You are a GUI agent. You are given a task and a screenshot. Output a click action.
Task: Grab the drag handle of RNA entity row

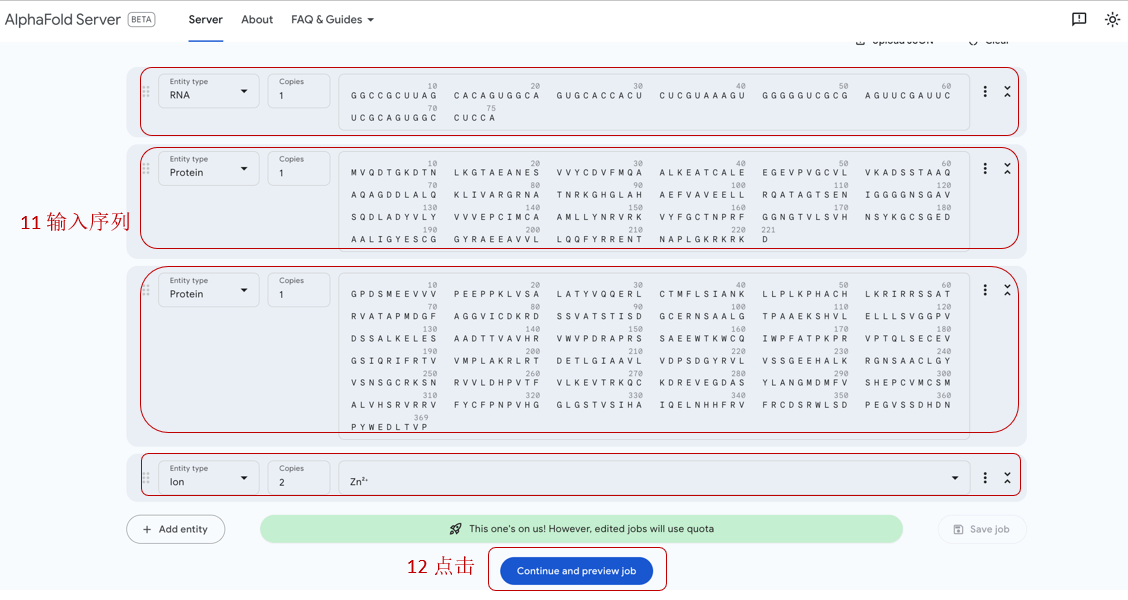pyautogui.click(x=146, y=91)
